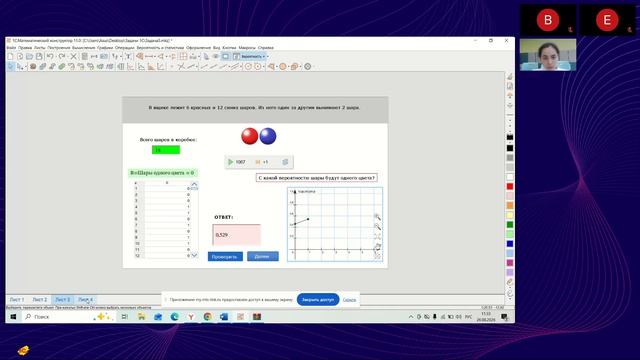The width and height of the screenshot is (640, 360).
Task: Click the notification center icon in tray
Action: (x=504, y=317)
